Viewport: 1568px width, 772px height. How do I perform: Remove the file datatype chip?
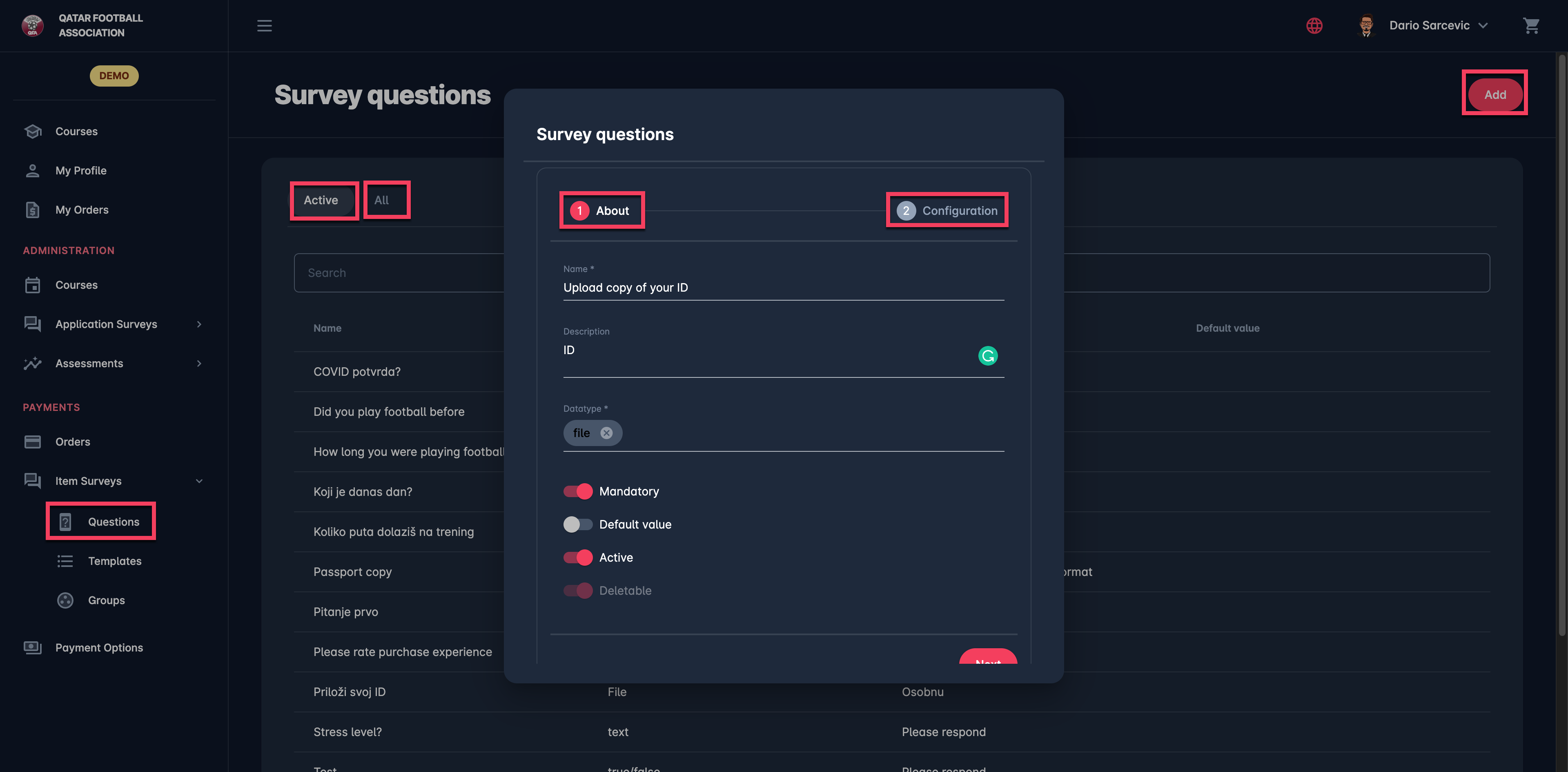coord(606,433)
